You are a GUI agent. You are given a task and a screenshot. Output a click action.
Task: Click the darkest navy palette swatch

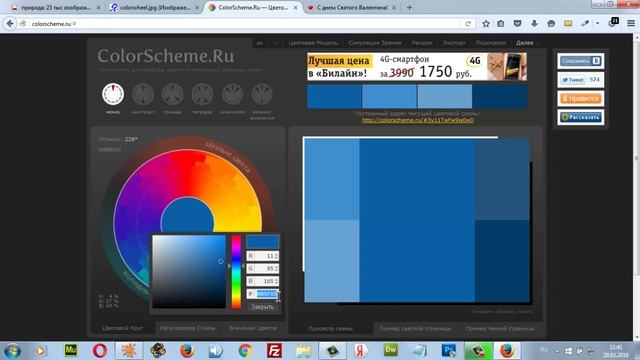click(500, 96)
